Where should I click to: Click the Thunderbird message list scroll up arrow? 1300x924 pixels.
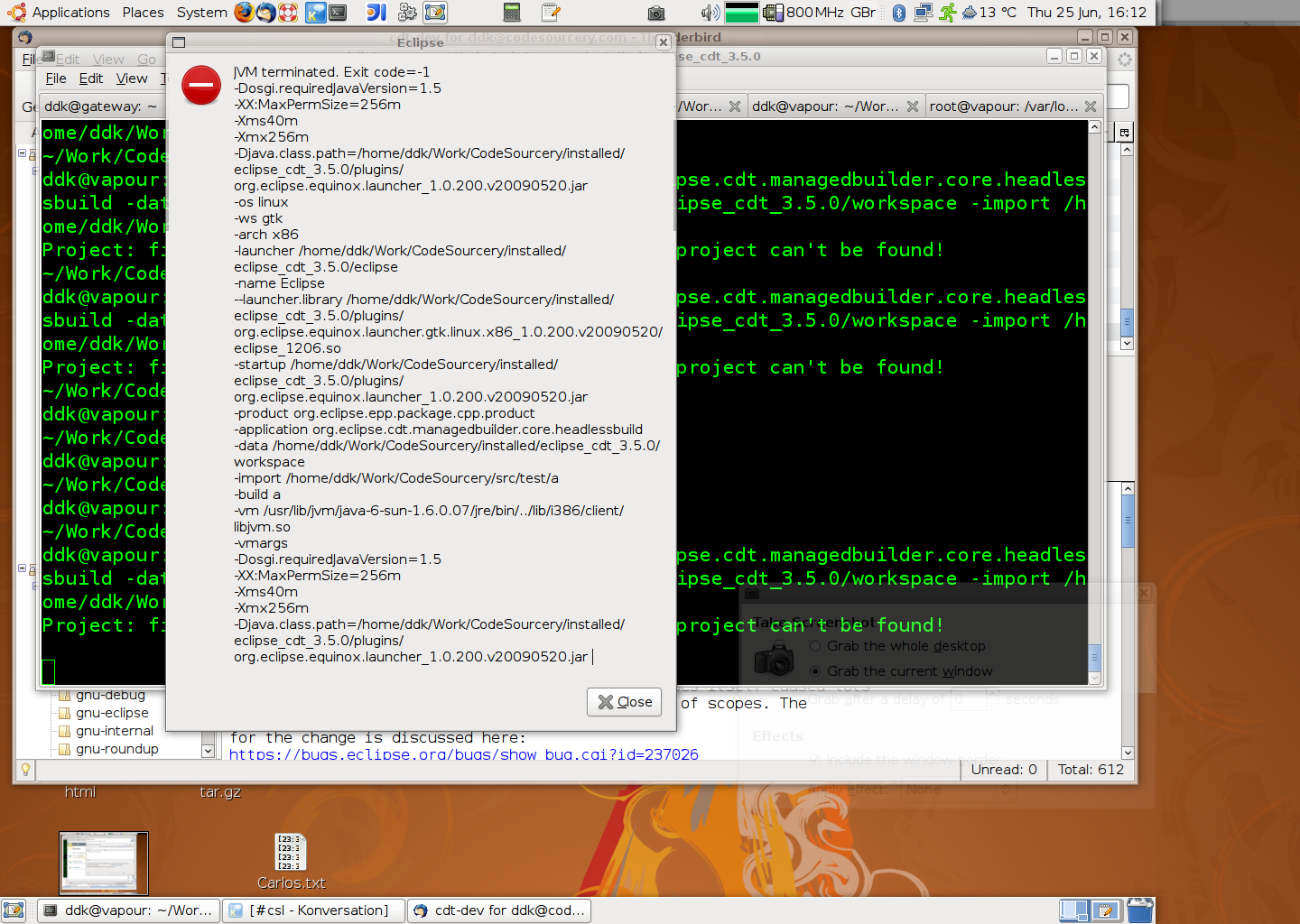[x=1127, y=150]
